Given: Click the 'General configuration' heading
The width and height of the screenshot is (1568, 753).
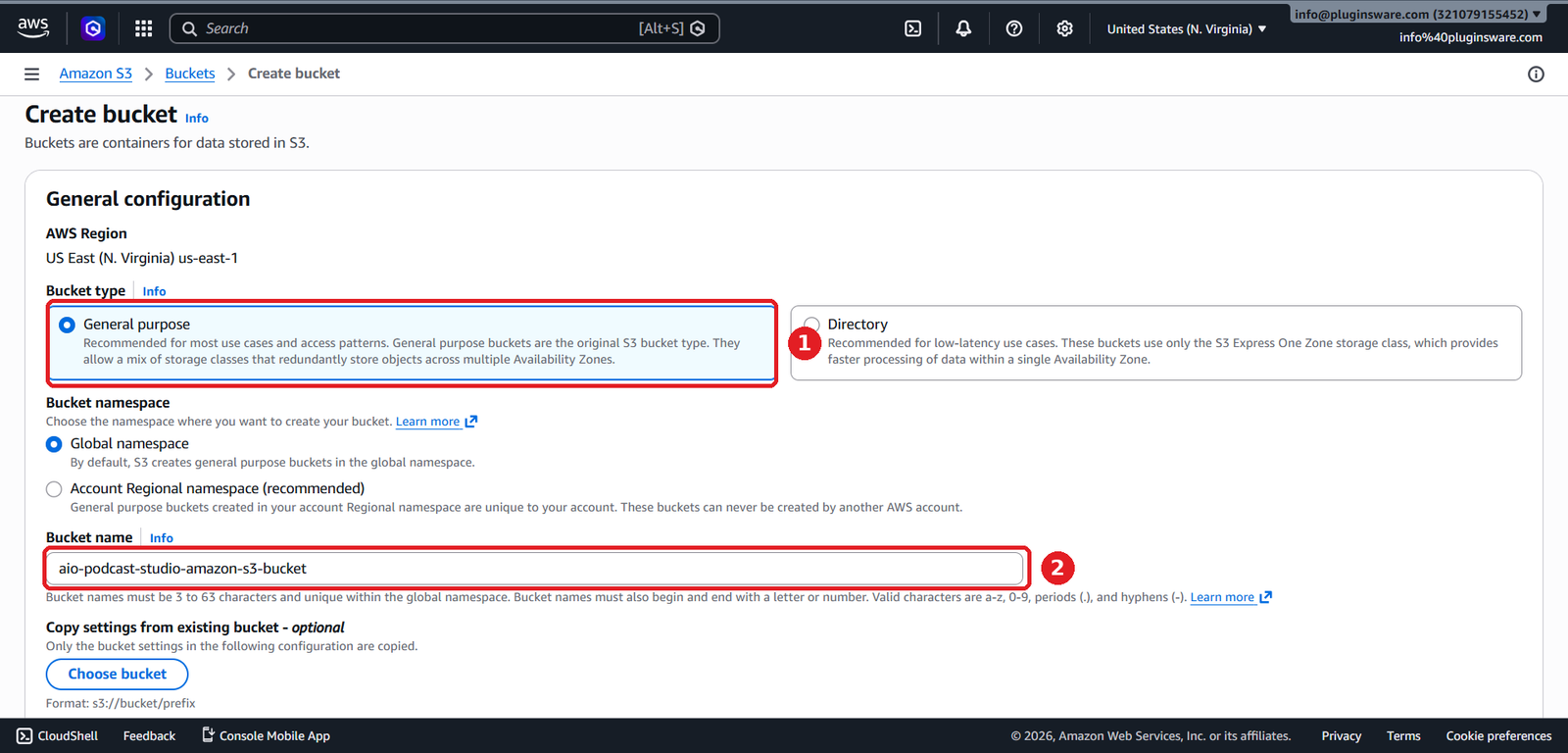Looking at the screenshot, I should (148, 199).
